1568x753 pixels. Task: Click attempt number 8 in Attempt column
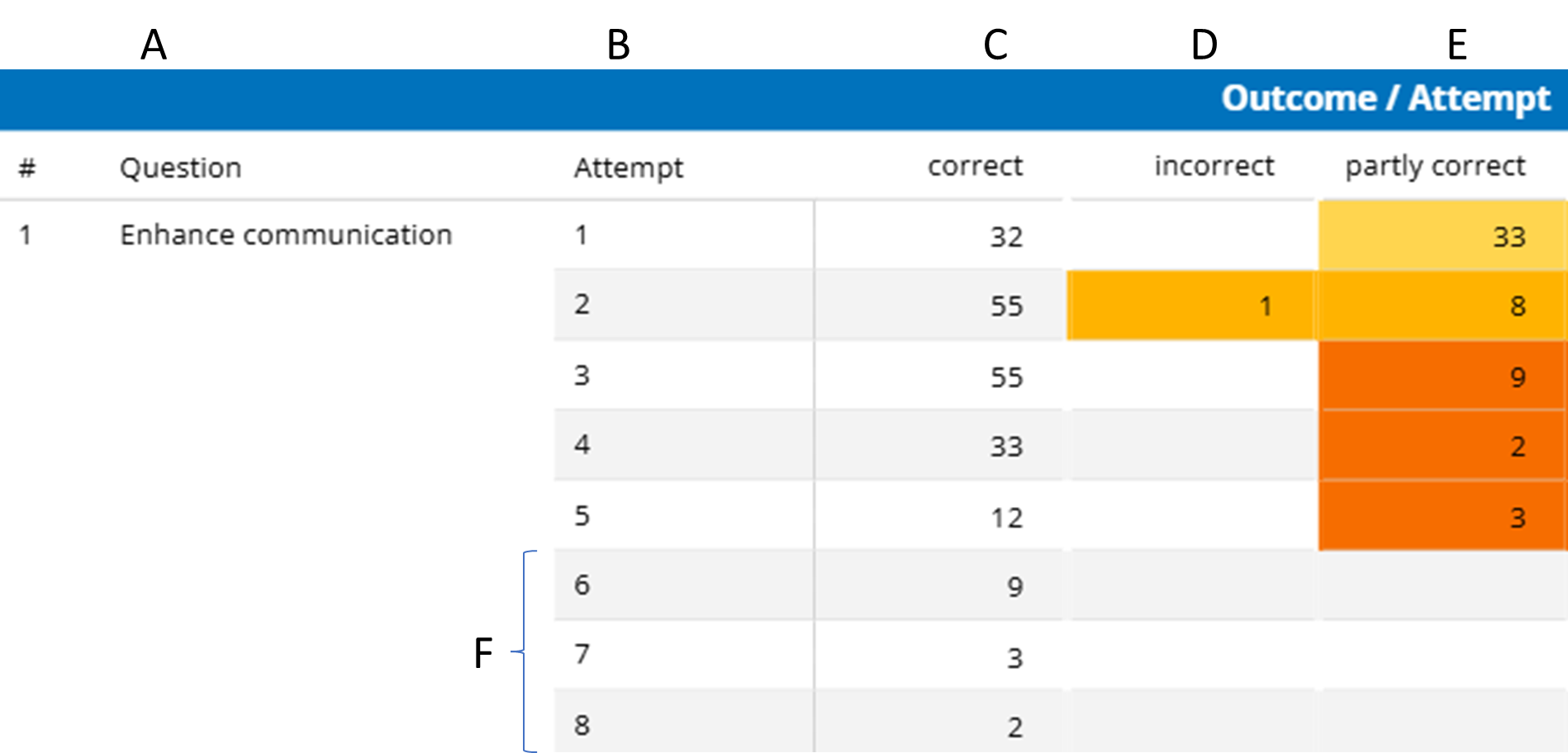coord(582,725)
